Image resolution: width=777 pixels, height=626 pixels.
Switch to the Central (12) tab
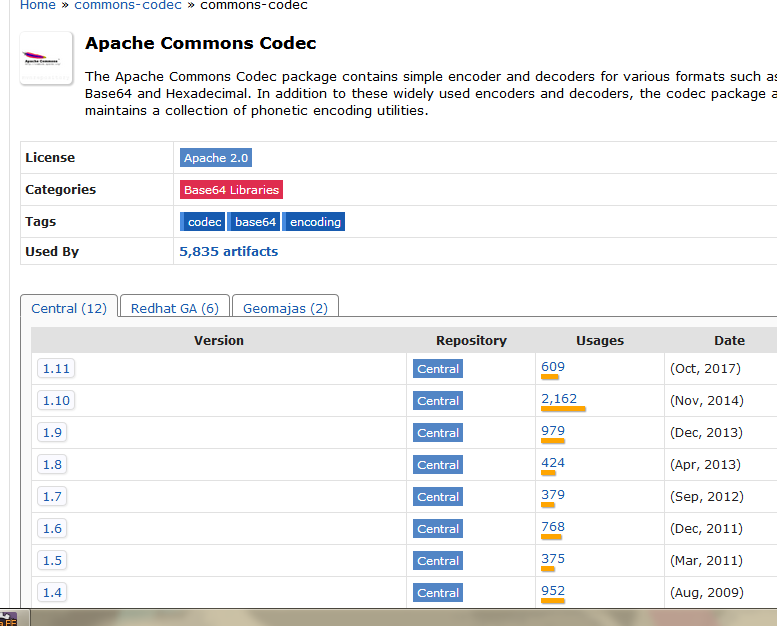(x=69, y=308)
